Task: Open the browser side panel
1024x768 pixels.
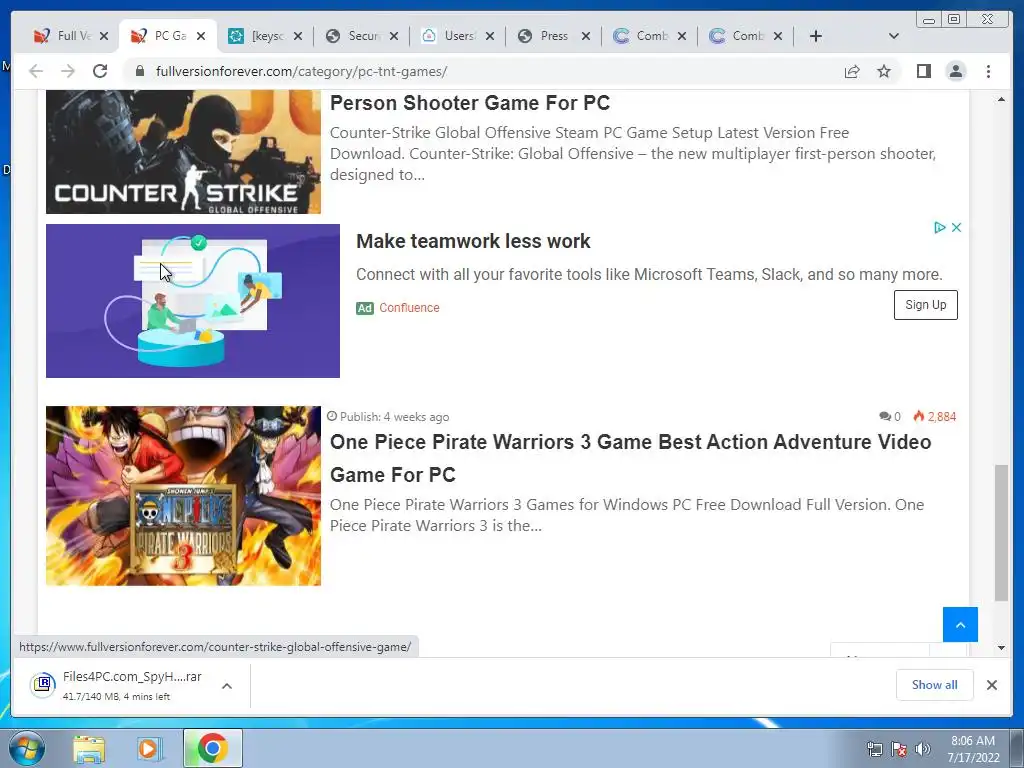Action: coord(923,71)
